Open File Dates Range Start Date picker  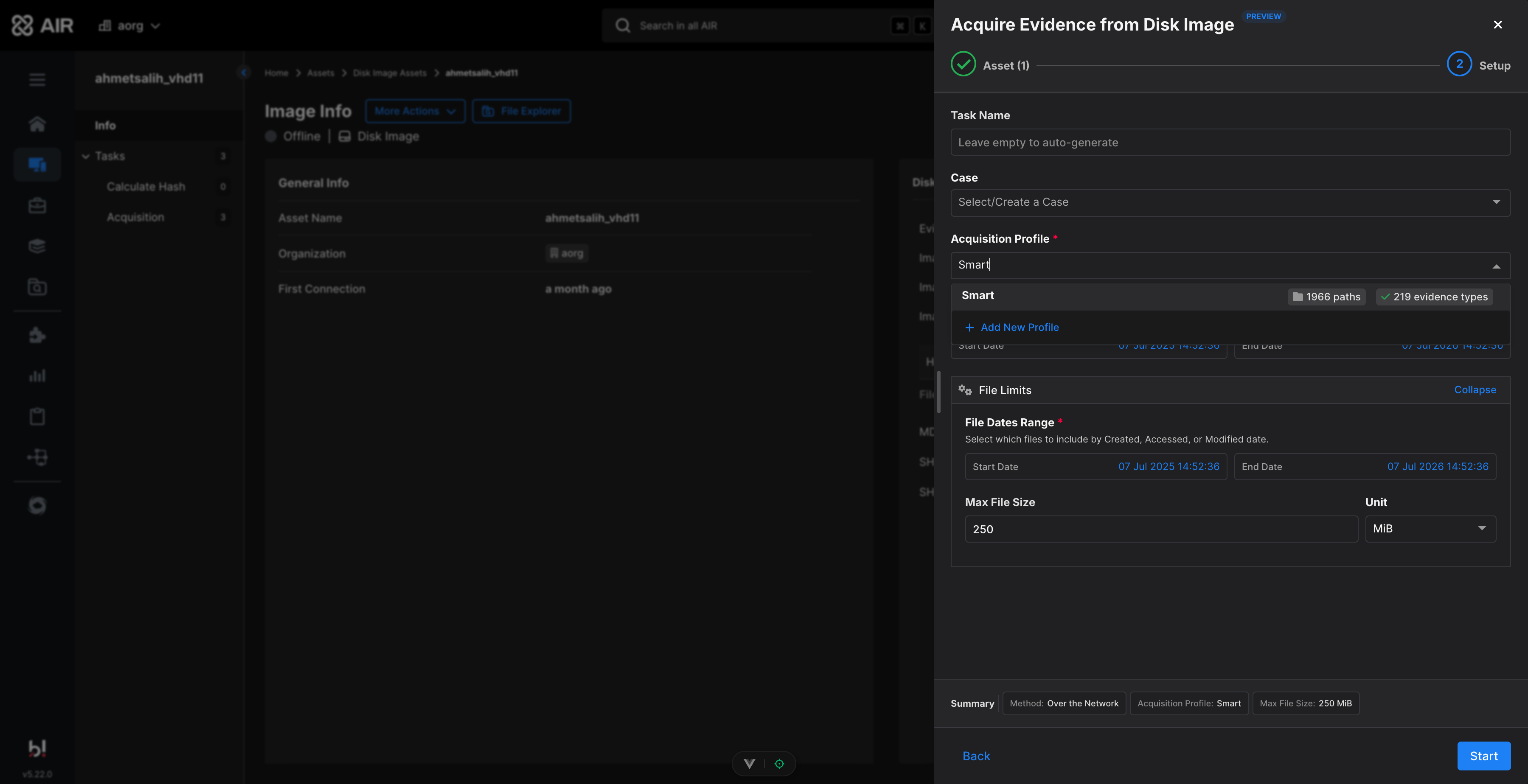pos(1095,467)
